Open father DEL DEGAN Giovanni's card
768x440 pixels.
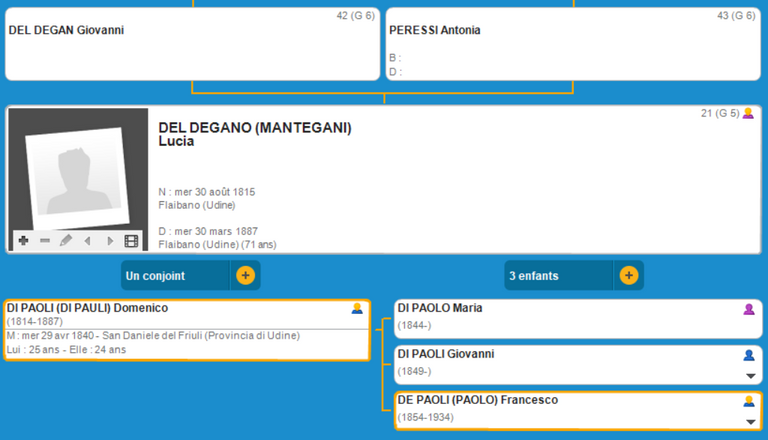(x=190, y=45)
